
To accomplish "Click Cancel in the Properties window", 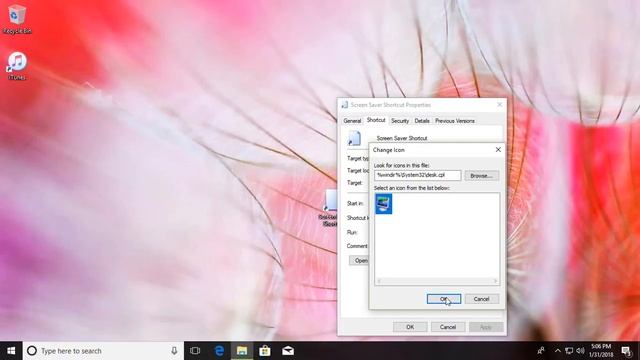I will pos(447,327).
